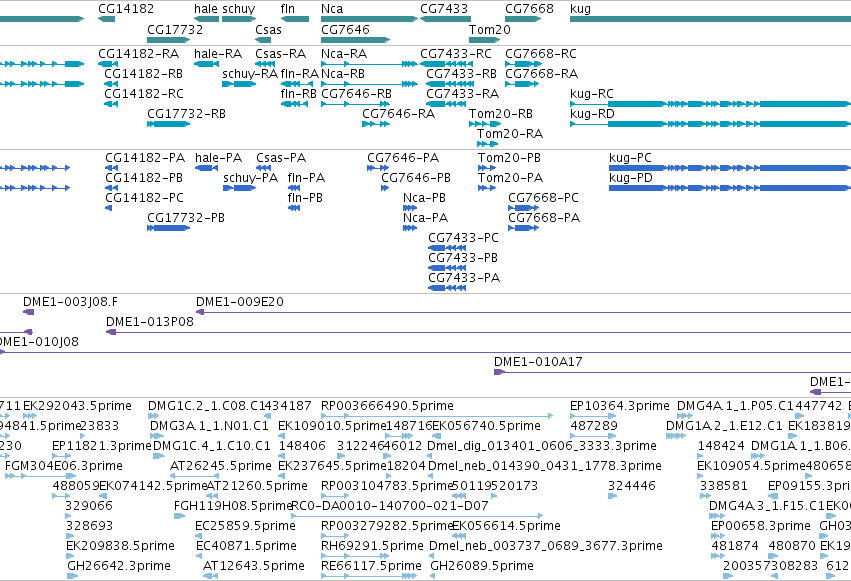This screenshot has height=581, width=851.
Task: Select EST EK209838.5prime
Action: (x=120, y=546)
